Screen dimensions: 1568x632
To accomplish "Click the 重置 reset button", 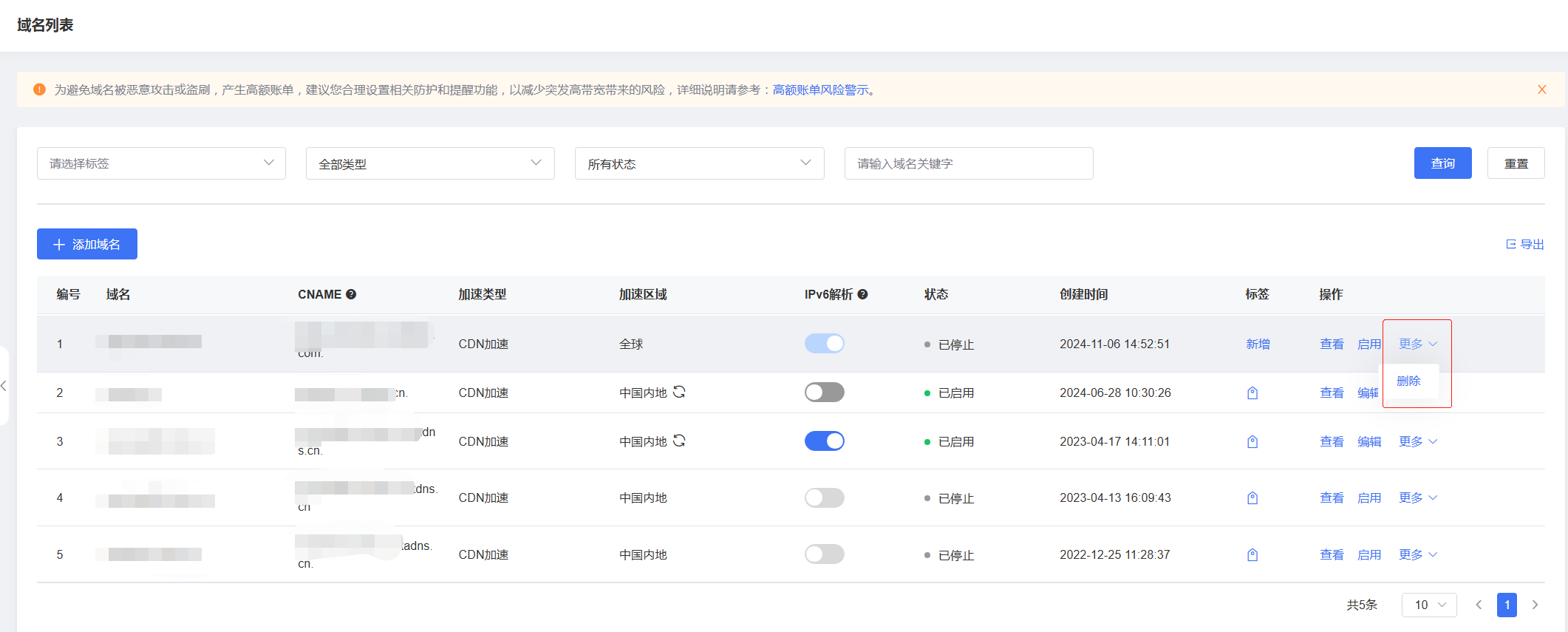I will [x=1516, y=163].
